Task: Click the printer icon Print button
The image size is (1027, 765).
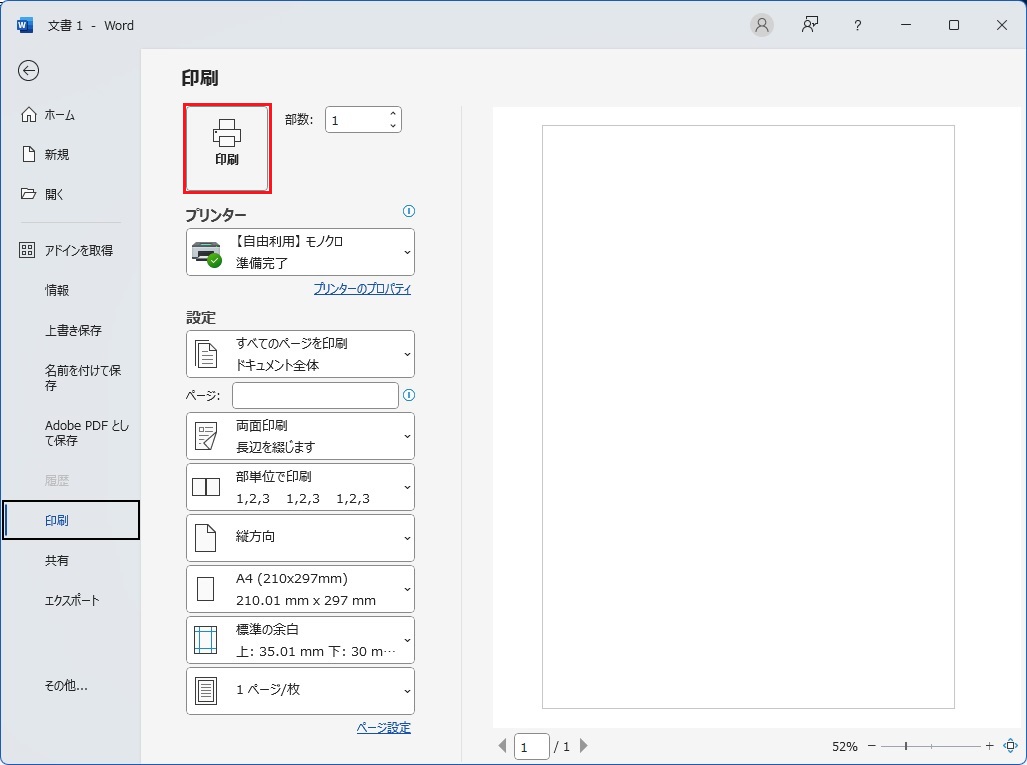Action: click(227, 148)
